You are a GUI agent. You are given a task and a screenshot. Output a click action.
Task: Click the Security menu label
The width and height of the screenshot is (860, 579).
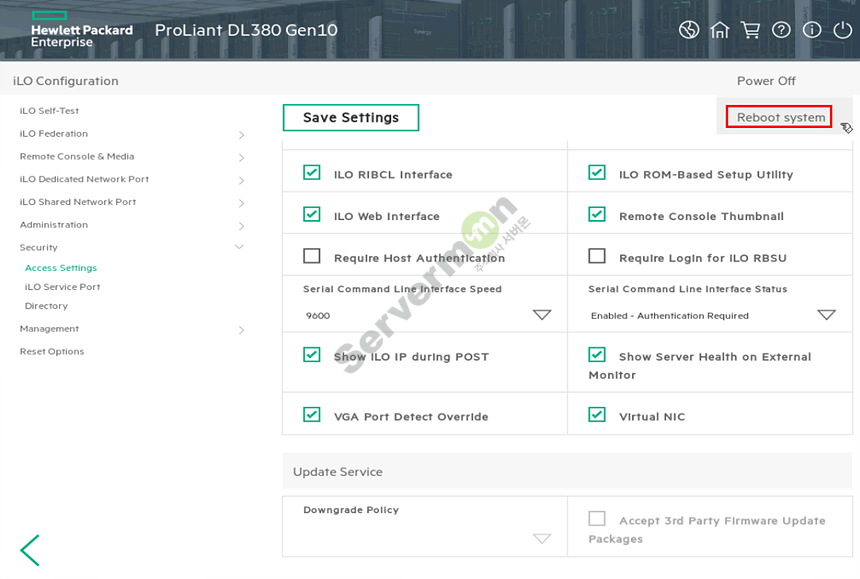click(x=38, y=247)
